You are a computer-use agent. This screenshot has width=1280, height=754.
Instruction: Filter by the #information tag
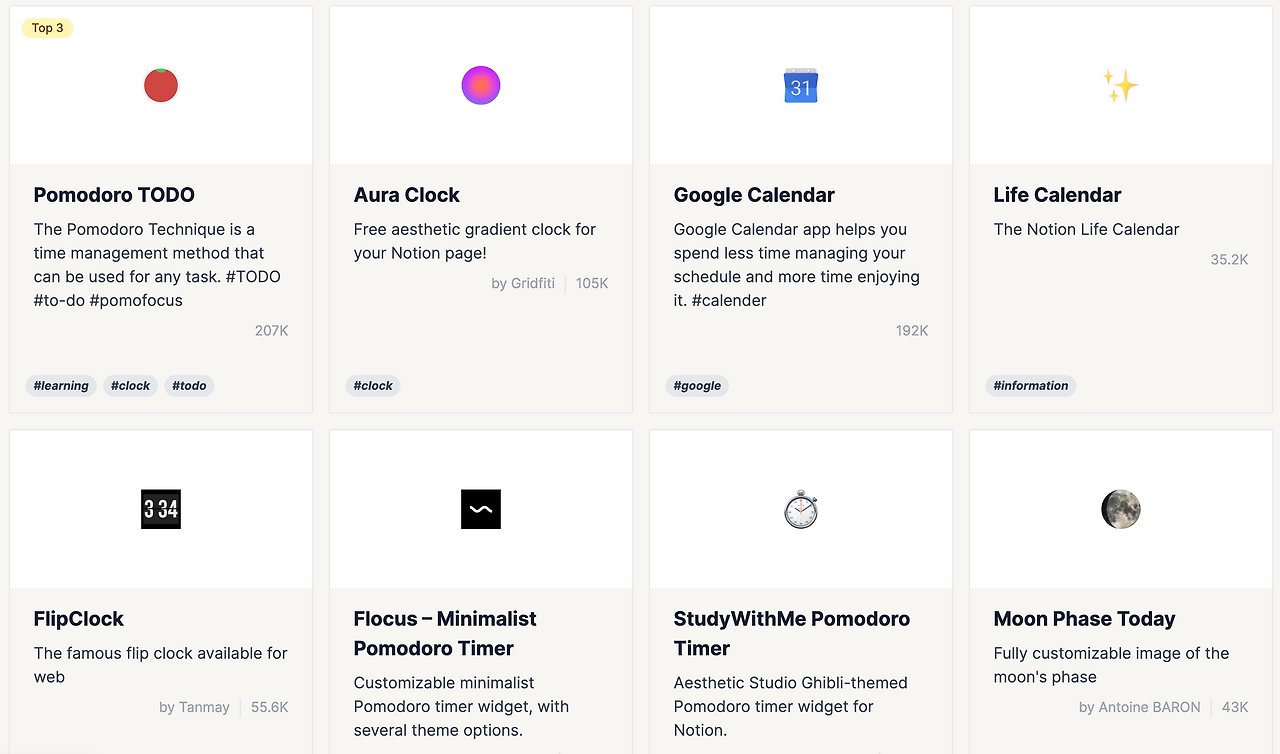click(1030, 386)
